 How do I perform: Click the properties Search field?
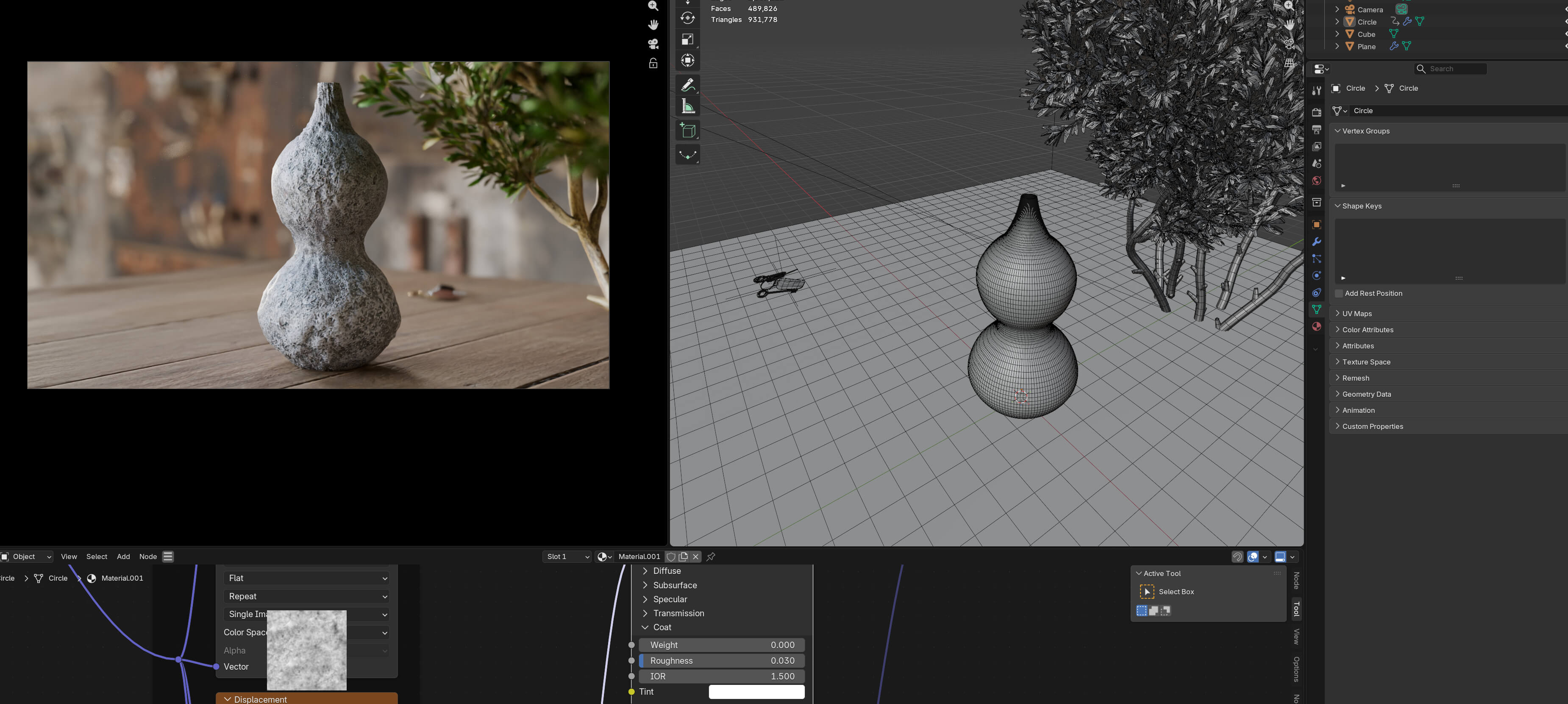click(x=1451, y=69)
